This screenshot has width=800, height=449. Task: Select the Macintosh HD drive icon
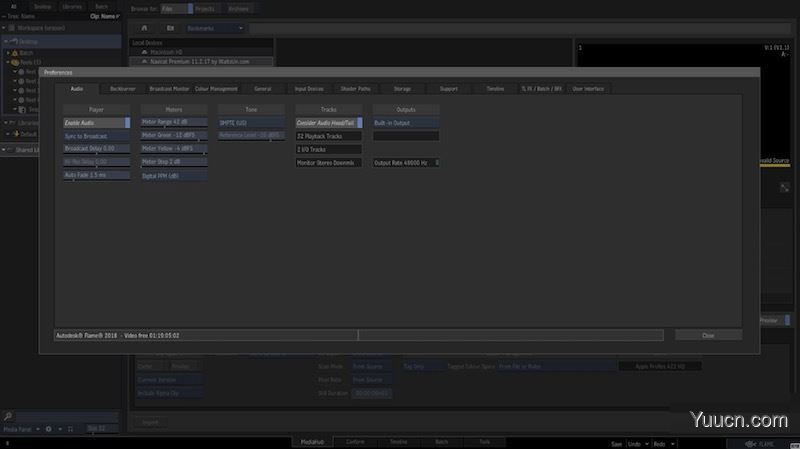point(142,51)
